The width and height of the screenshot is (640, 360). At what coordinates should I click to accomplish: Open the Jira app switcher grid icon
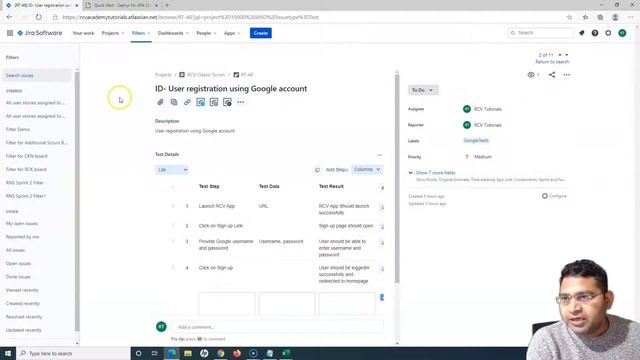10,33
